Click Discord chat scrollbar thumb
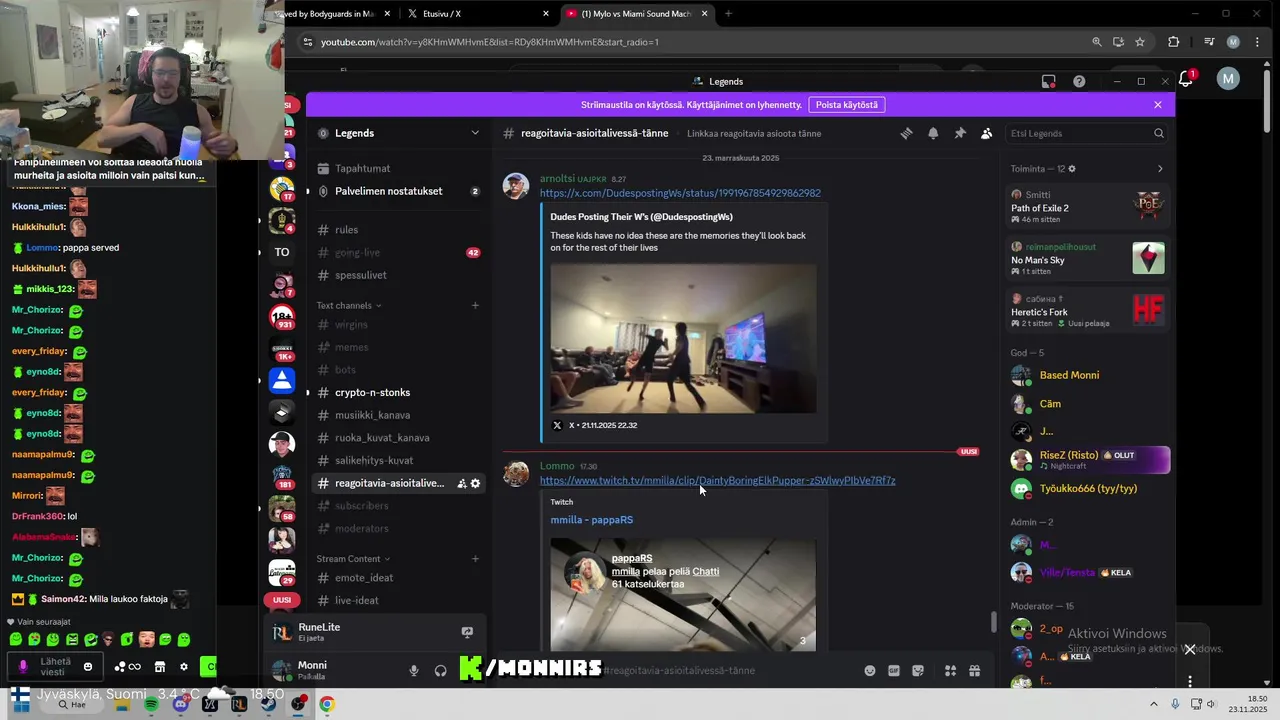 point(993,622)
